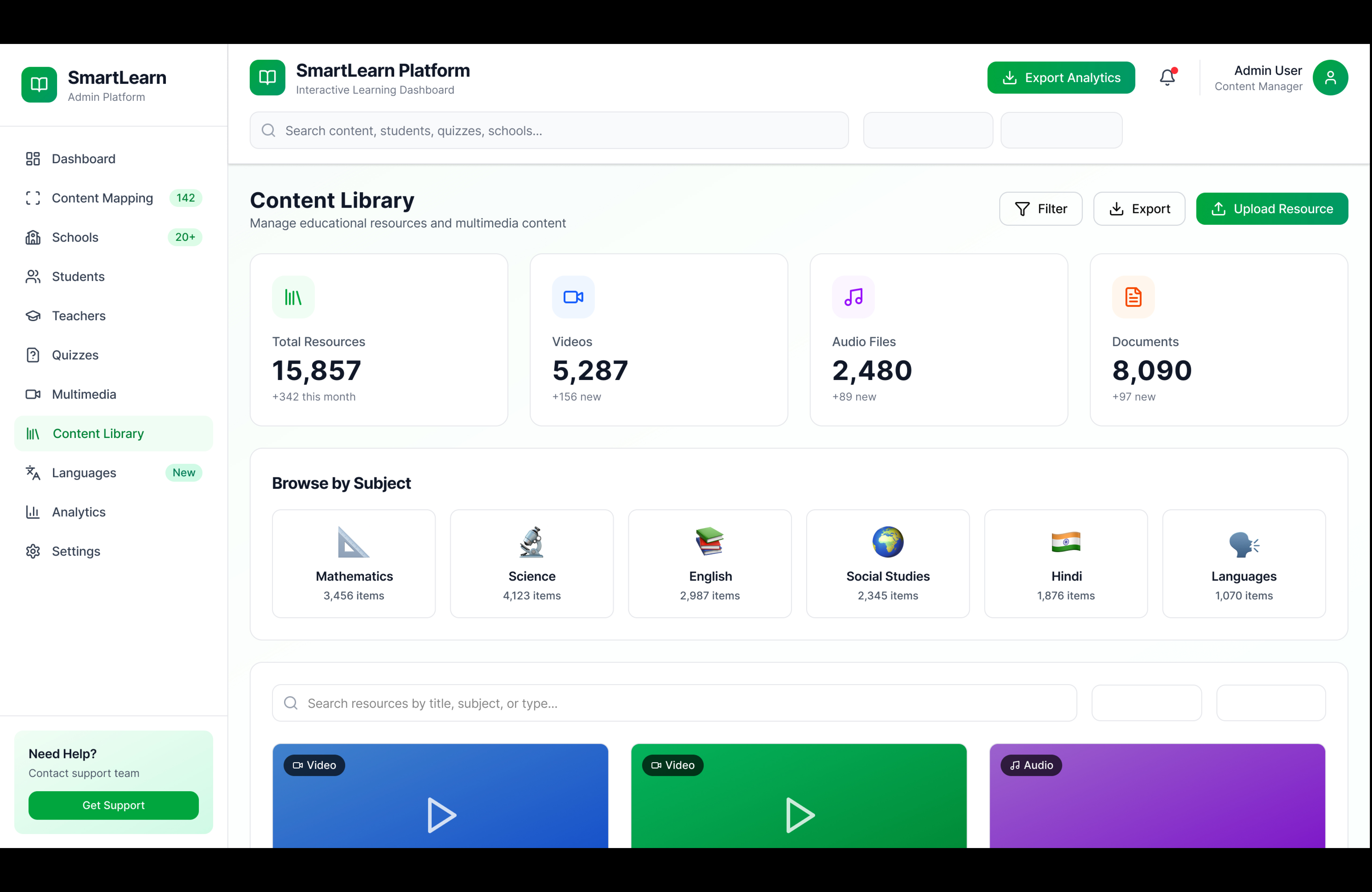
Task: Open the second dropdown beside top search bar
Action: 1061,130
